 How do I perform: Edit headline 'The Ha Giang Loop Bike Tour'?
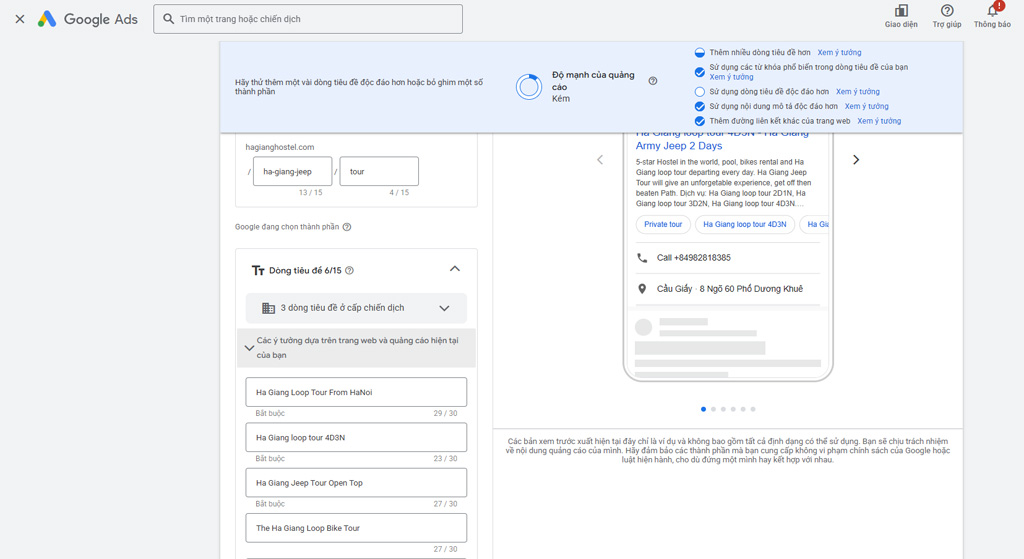[x=356, y=528]
